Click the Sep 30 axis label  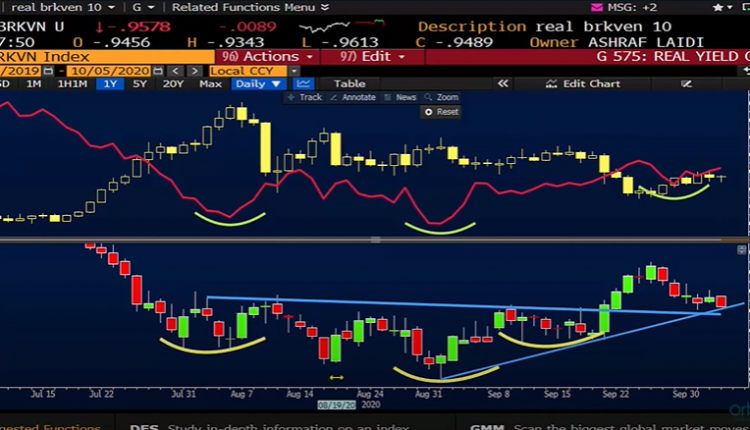point(686,394)
